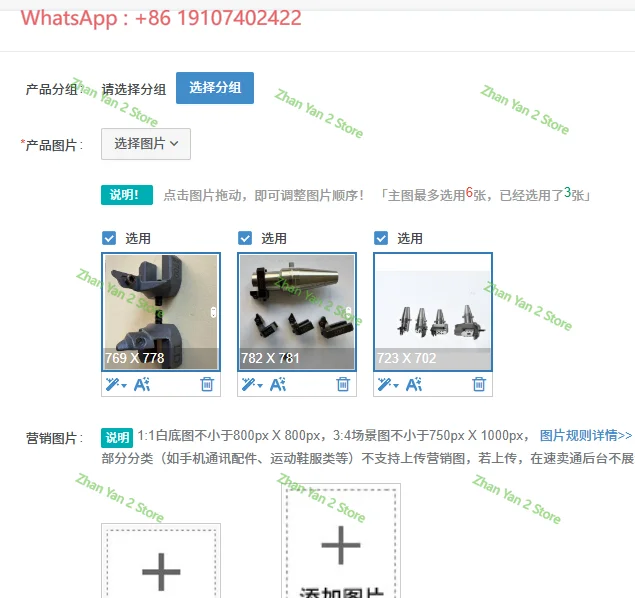Click the first marketing image plus placeholder
Viewport: 635px width, 598px height.
161,561
